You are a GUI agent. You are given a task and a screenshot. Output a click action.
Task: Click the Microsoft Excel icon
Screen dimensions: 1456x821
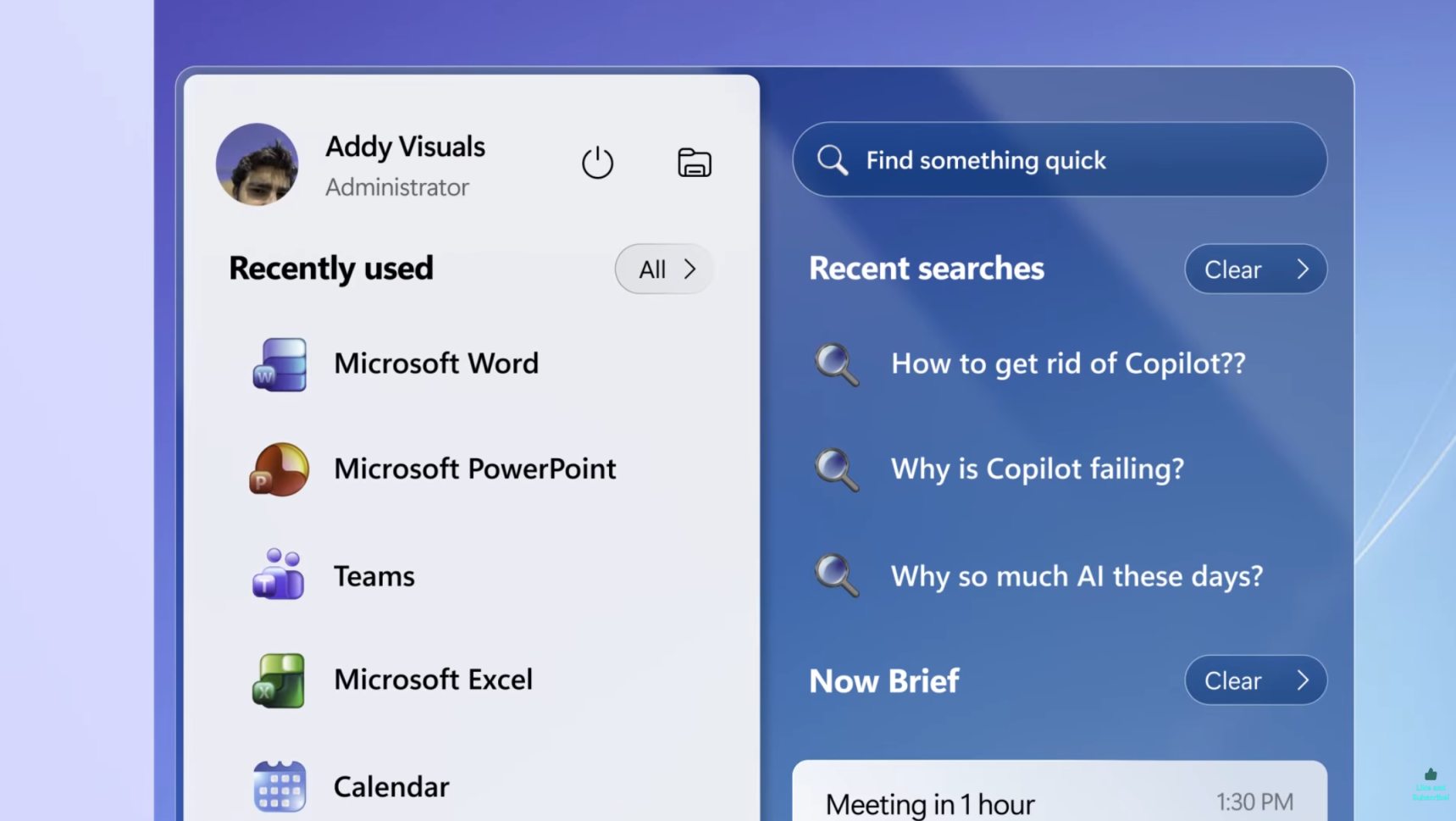[279, 680]
